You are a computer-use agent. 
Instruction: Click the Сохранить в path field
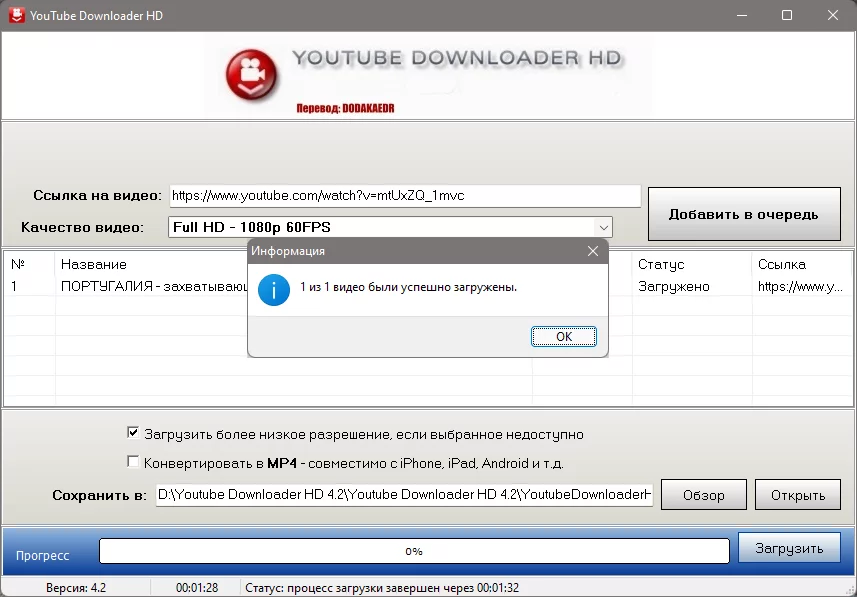pyautogui.click(x=404, y=495)
